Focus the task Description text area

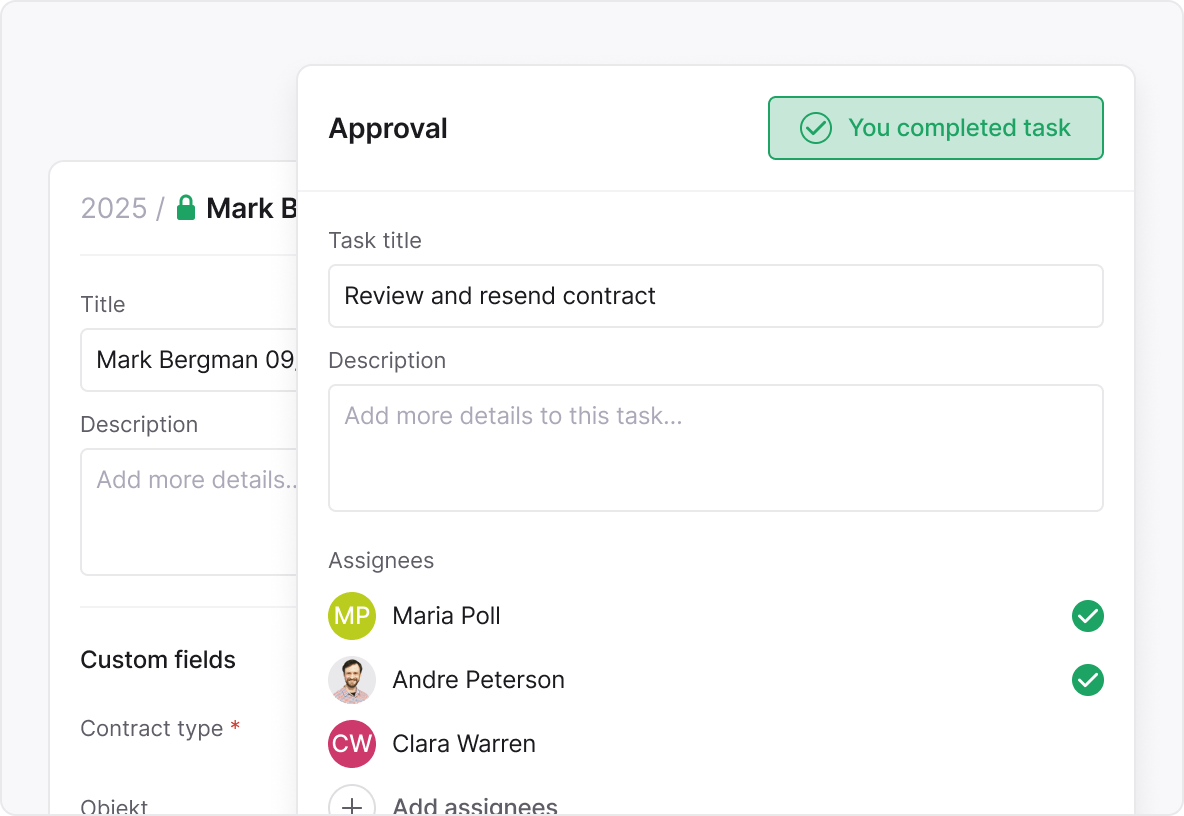tap(715, 448)
